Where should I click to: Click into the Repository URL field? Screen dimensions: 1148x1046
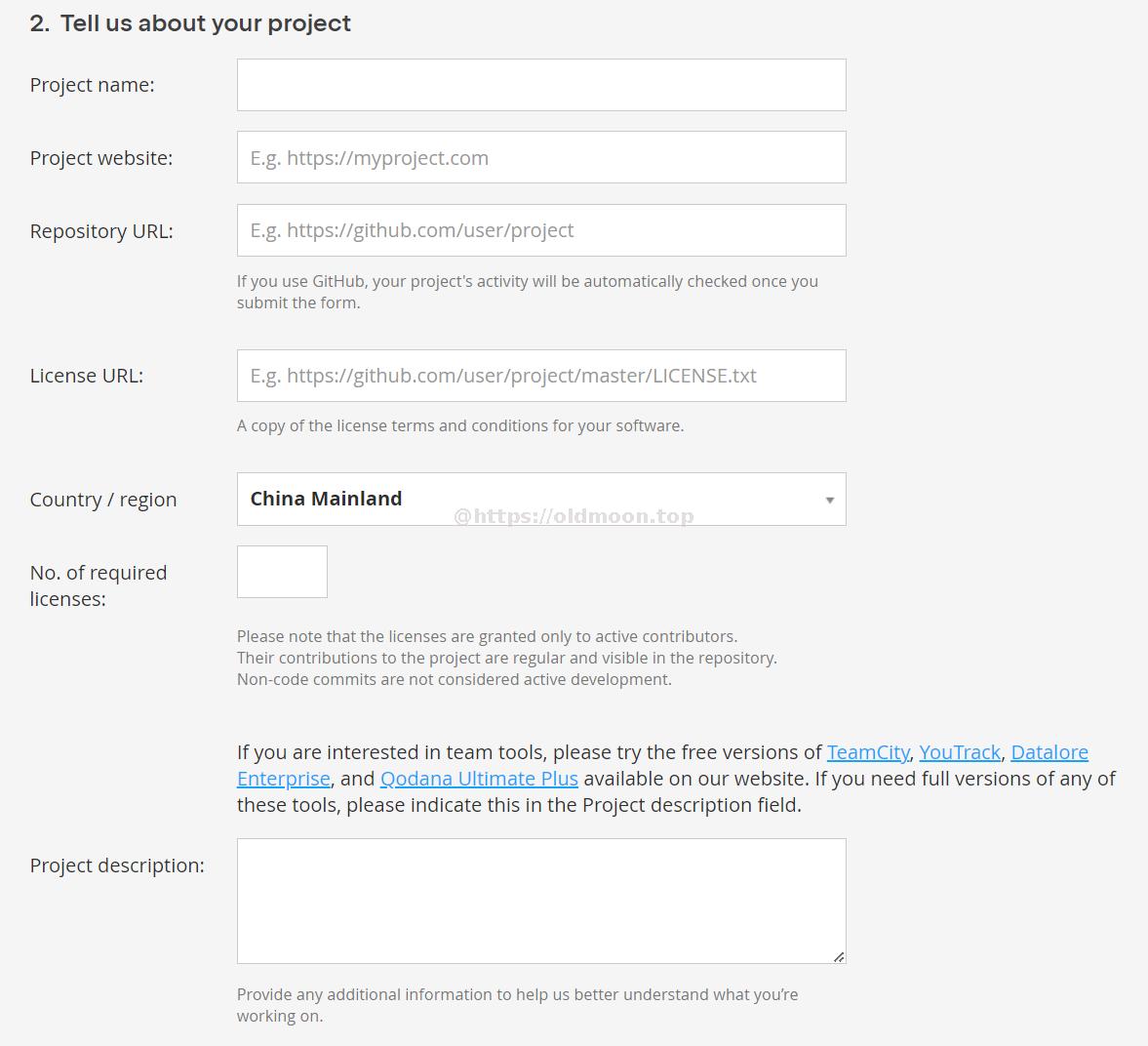(541, 230)
